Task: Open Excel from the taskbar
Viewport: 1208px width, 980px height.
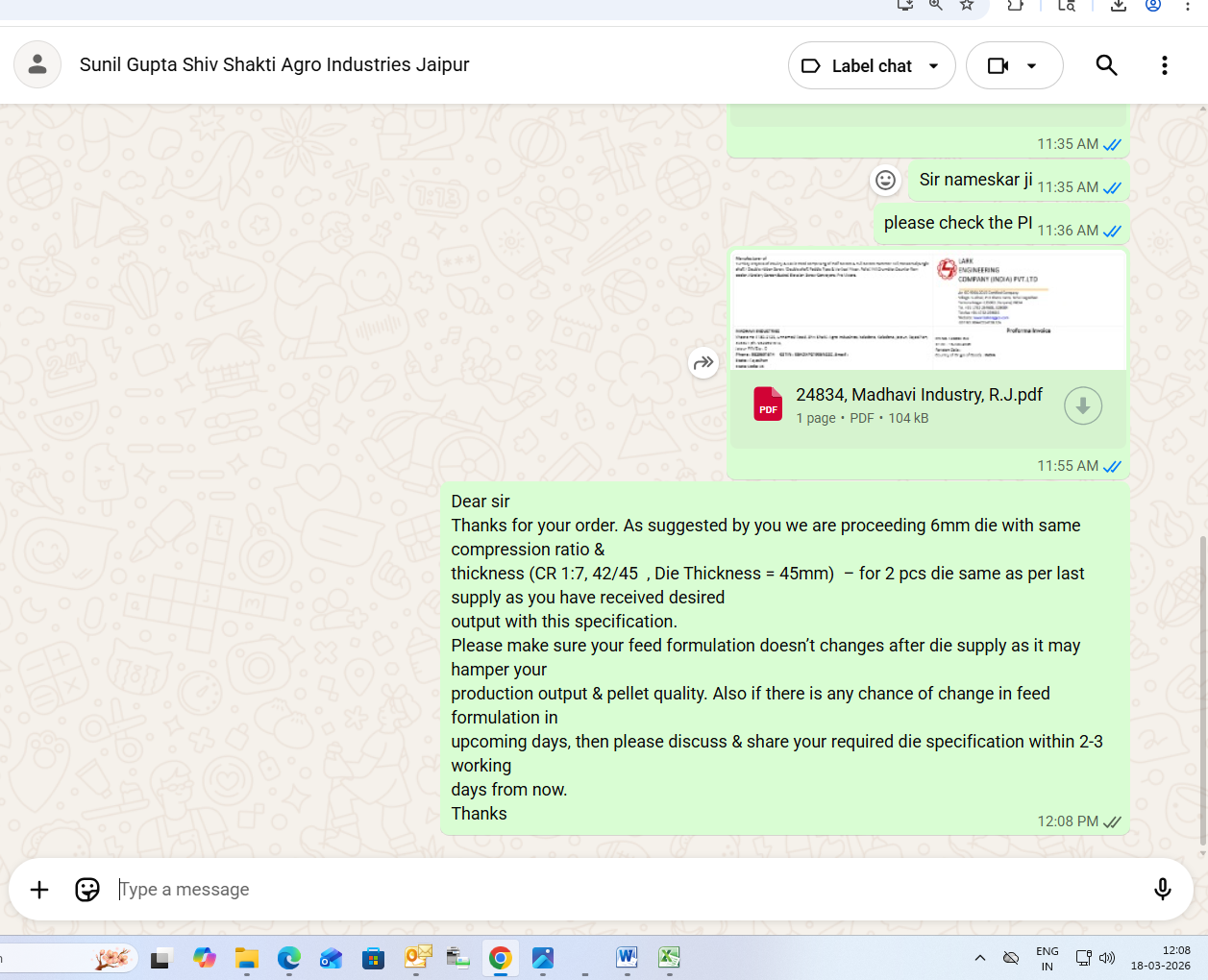Action: coord(669,957)
